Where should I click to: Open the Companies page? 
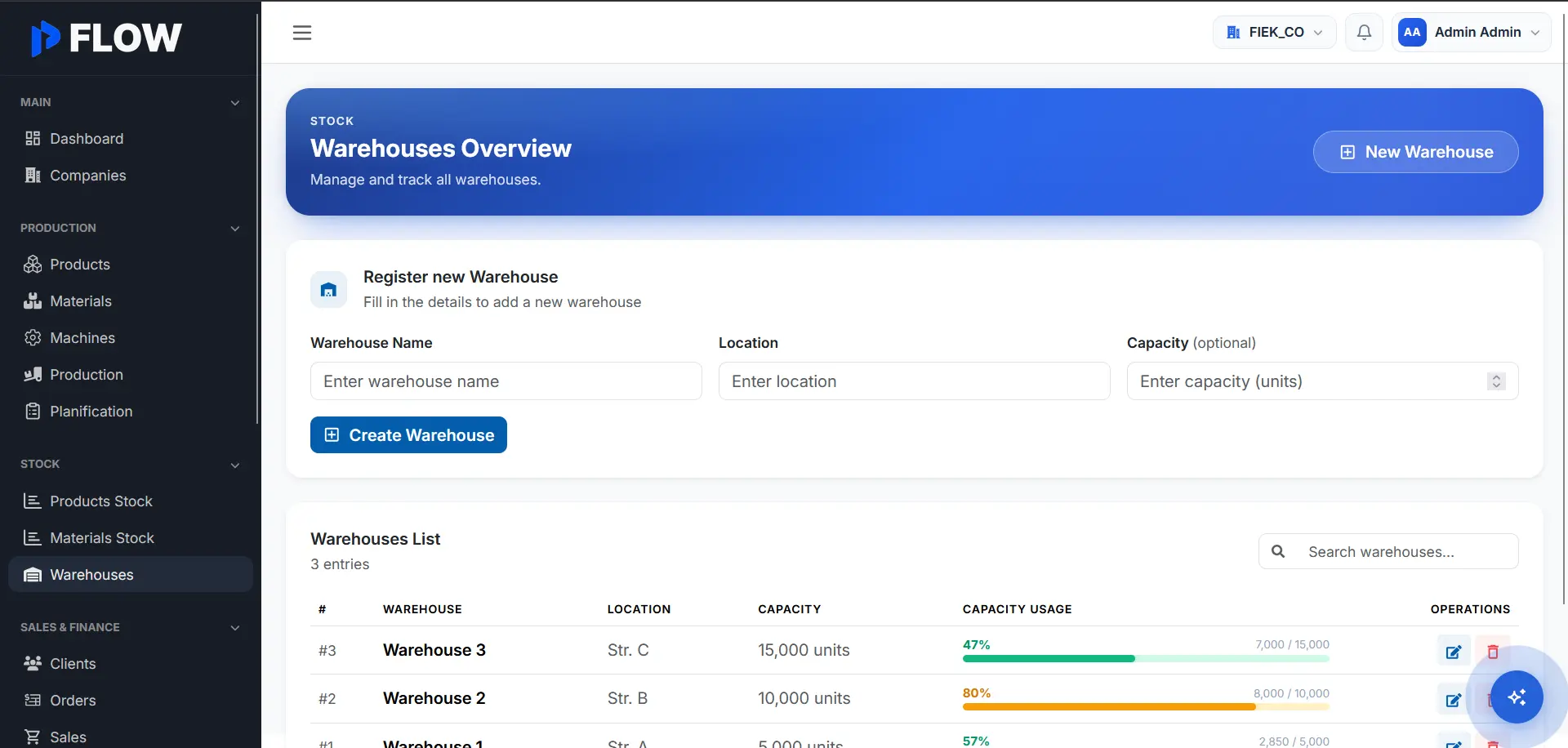pyautogui.click(x=131, y=176)
